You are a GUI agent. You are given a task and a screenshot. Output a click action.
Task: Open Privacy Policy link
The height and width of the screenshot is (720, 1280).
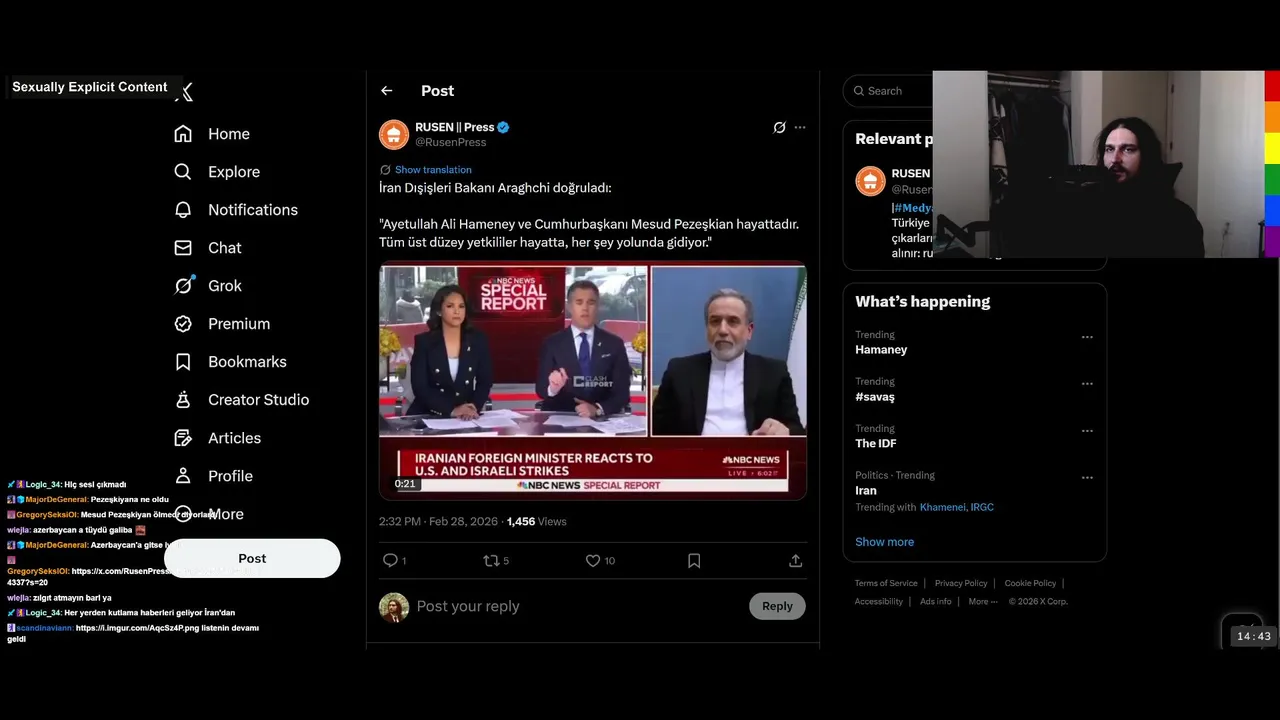click(961, 583)
